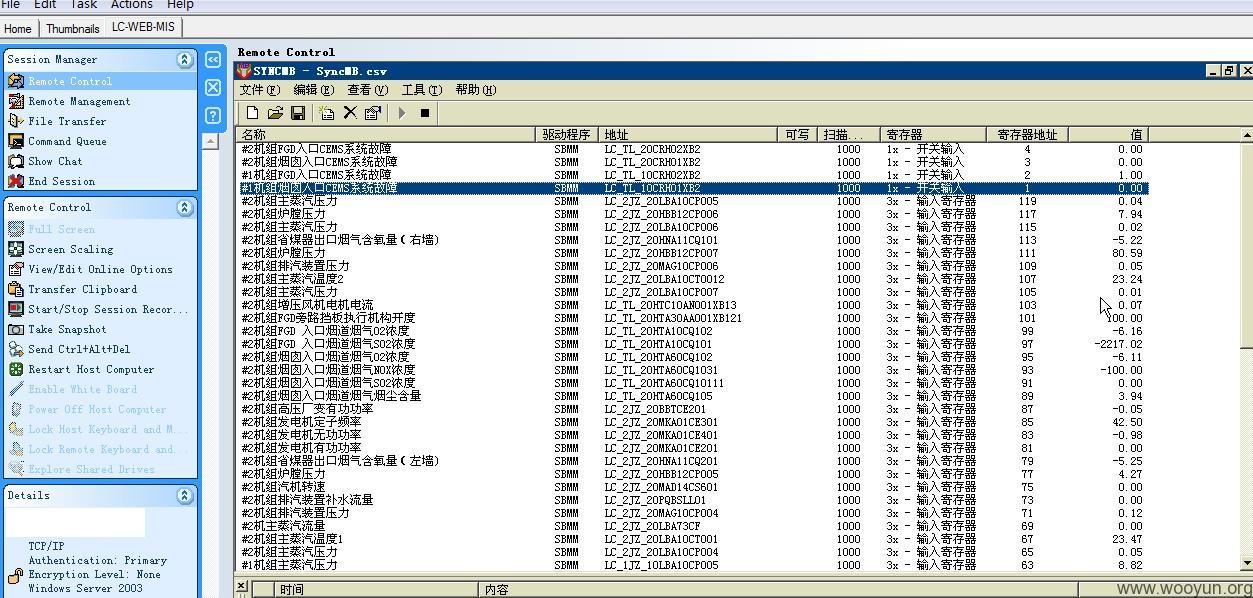Click the Delete X toolbar icon

350,113
